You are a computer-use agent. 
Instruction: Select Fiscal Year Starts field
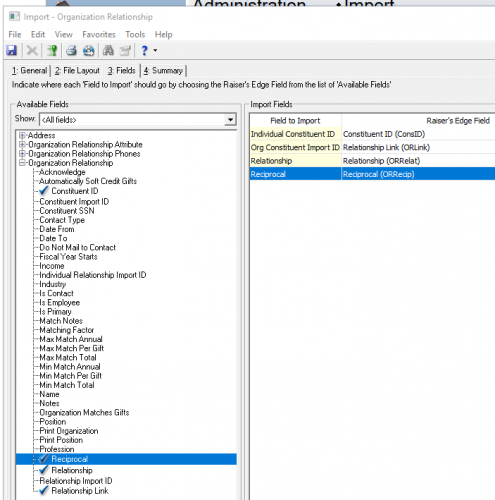point(68,257)
